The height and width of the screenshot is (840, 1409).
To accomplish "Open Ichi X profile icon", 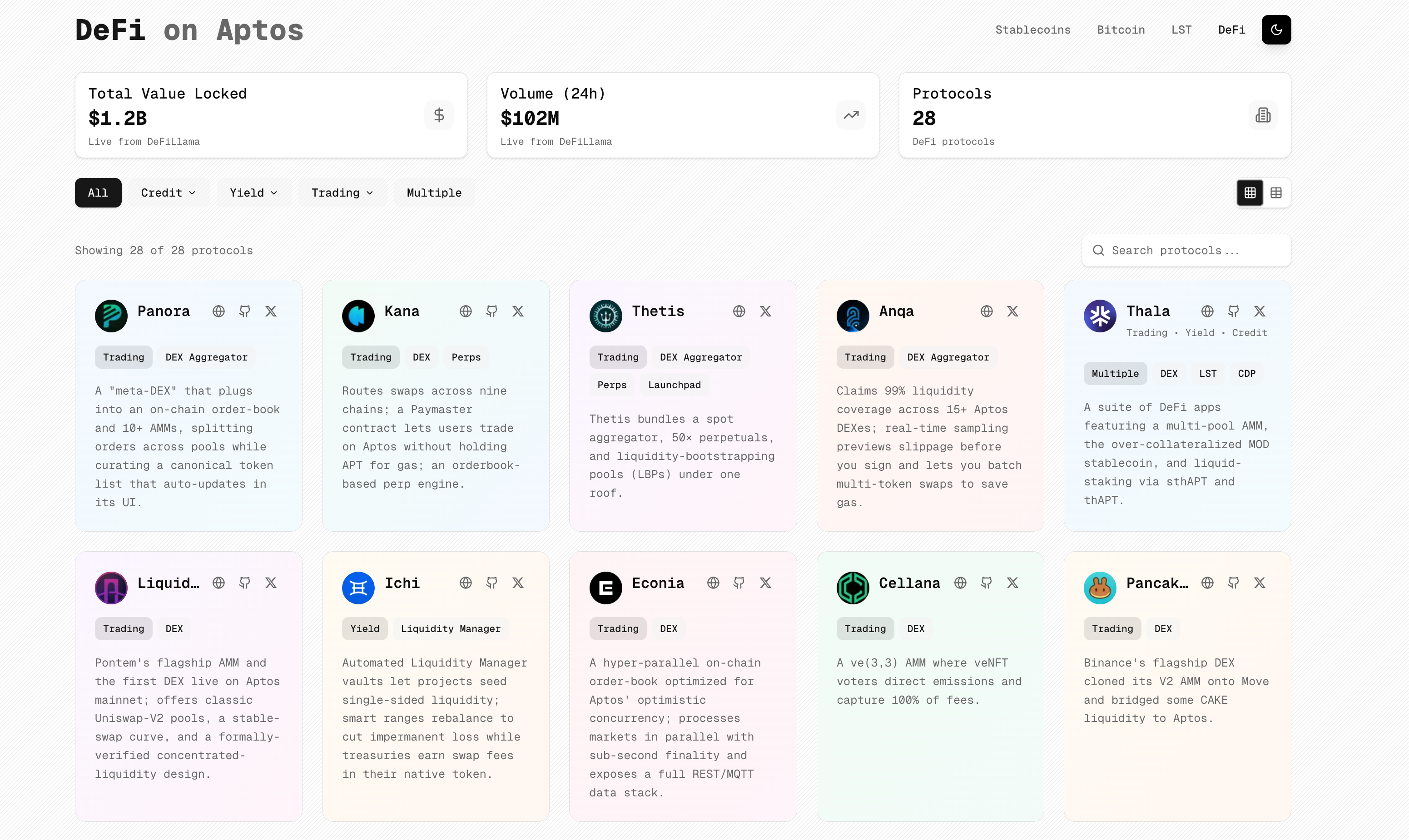I will coord(518,583).
